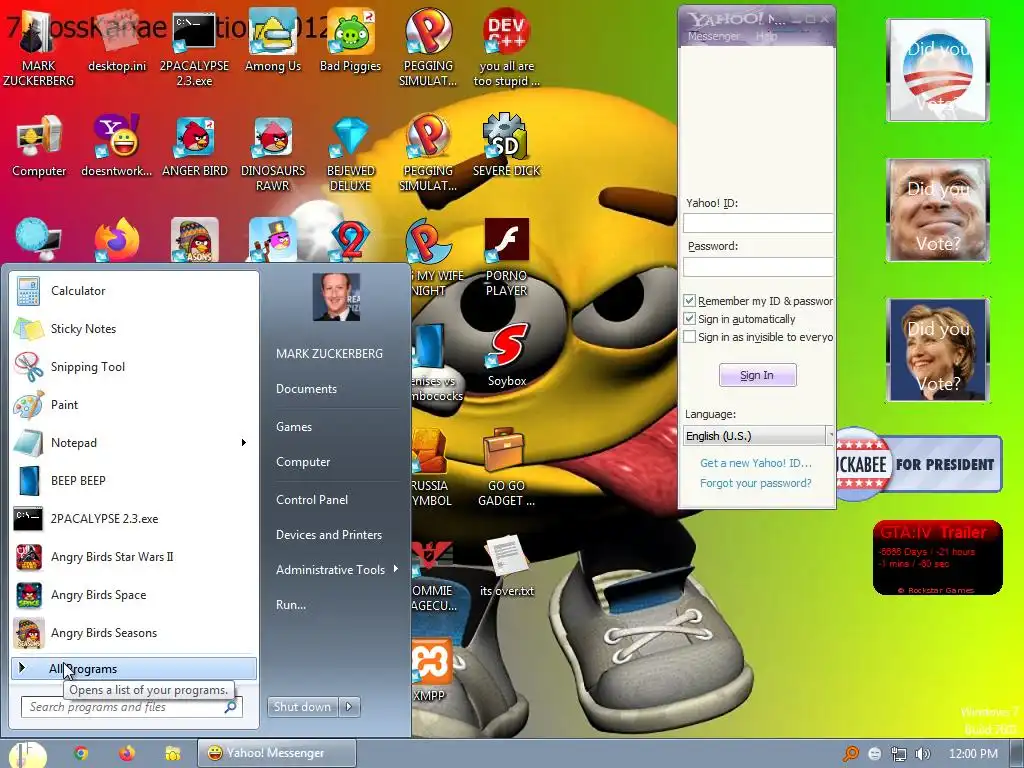The image size is (1024, 768).
Task: Click the Firefox desktop icon
Action: [117, 240]
